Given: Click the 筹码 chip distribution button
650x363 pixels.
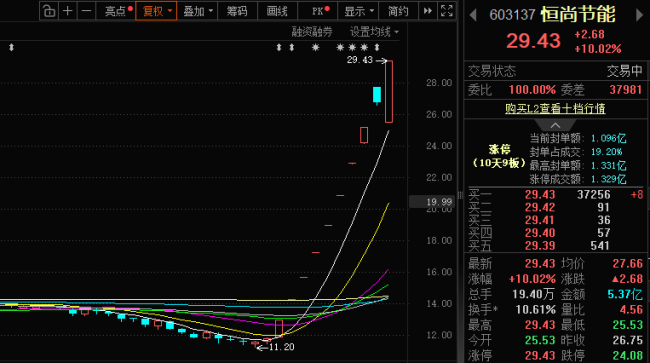Looking at the screenshot, I should pyautogui.click(x=237, y=11).
